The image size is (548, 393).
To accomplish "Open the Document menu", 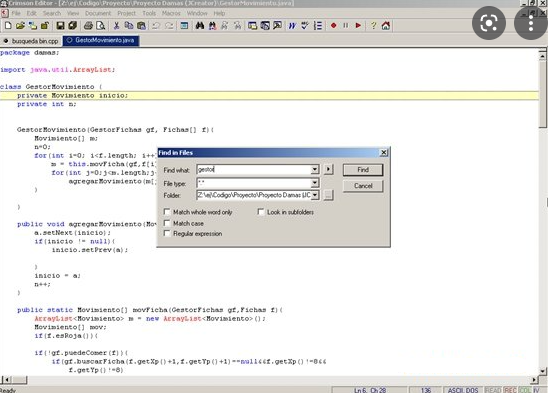I will tap(98, 13).
